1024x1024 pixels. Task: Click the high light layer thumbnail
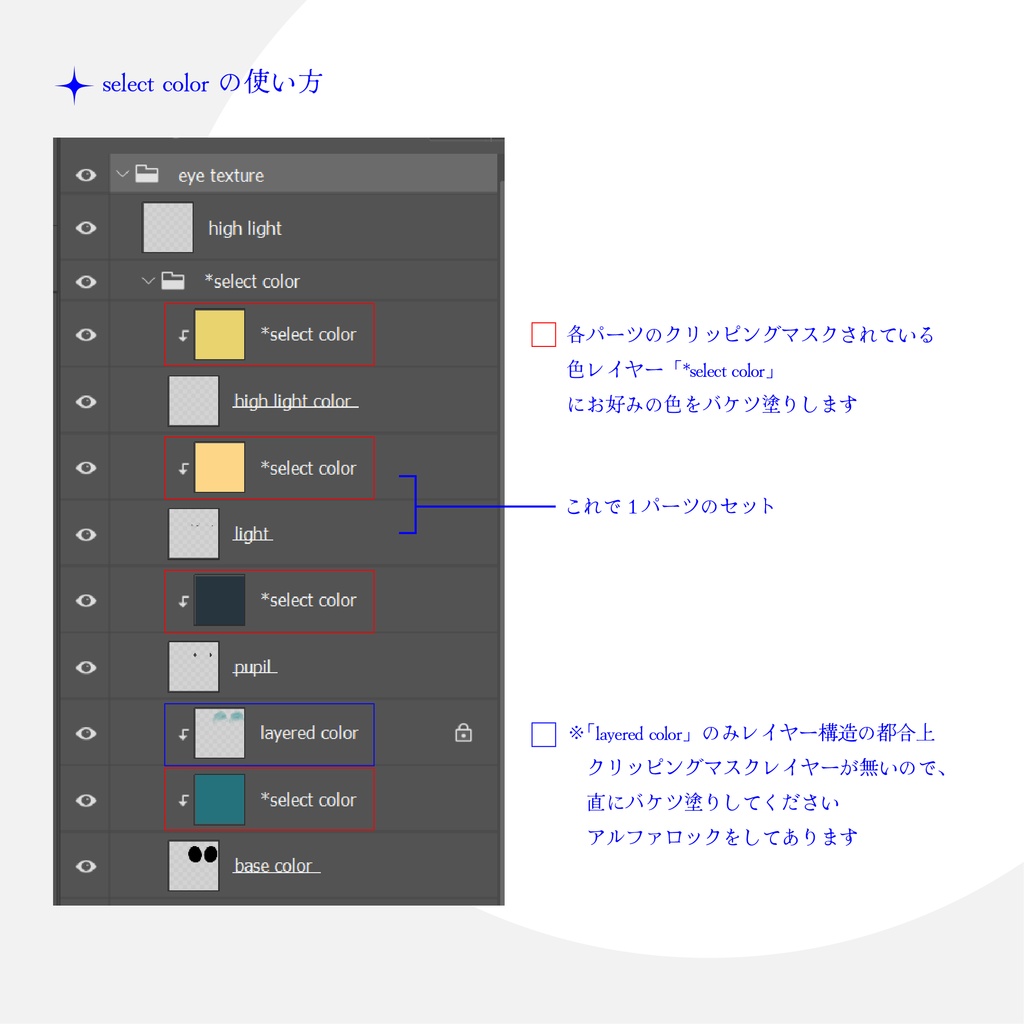[x=168, y=227]
